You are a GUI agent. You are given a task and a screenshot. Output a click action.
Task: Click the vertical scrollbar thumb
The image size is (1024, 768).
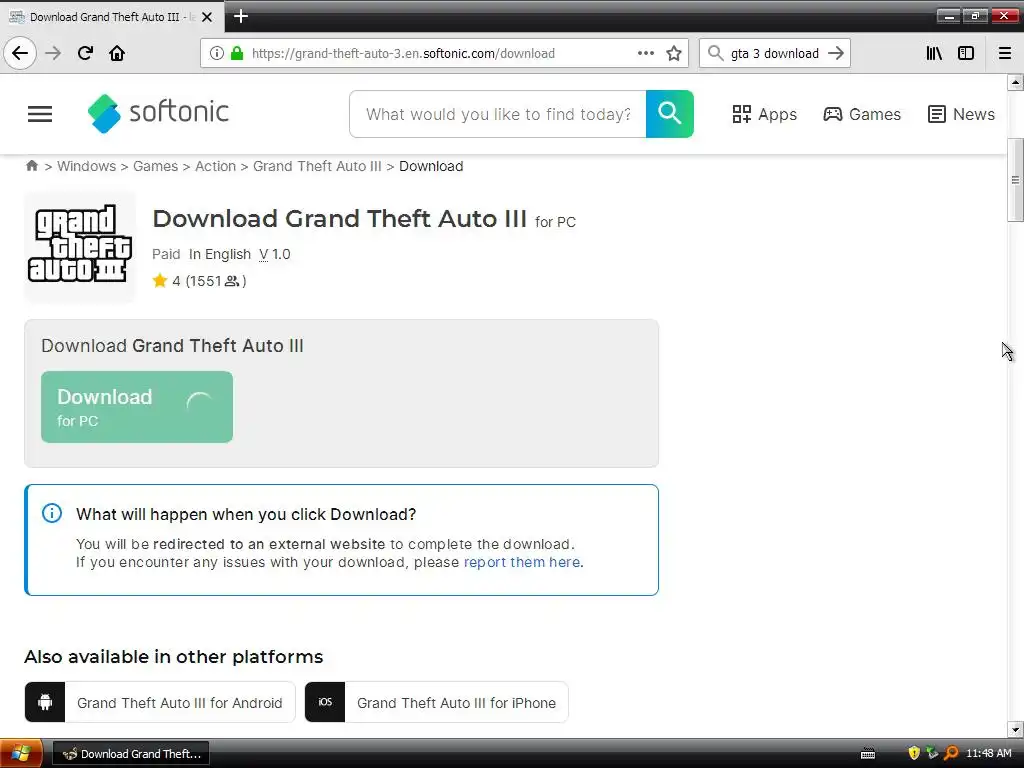[1015, 180]
